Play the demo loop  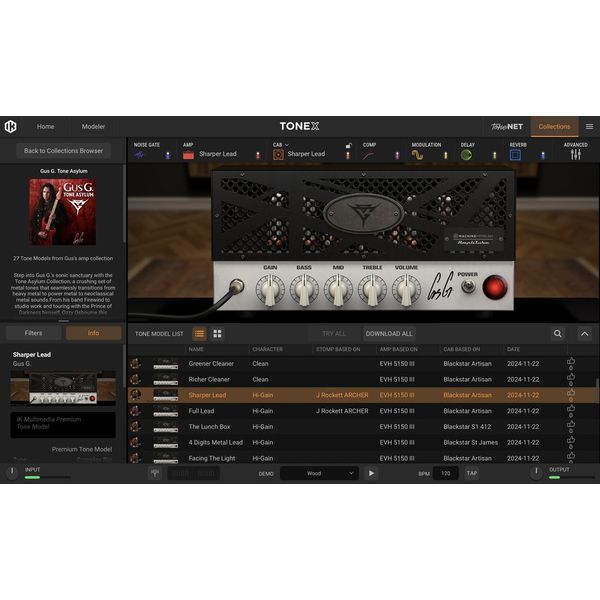[x=371, y=473]
